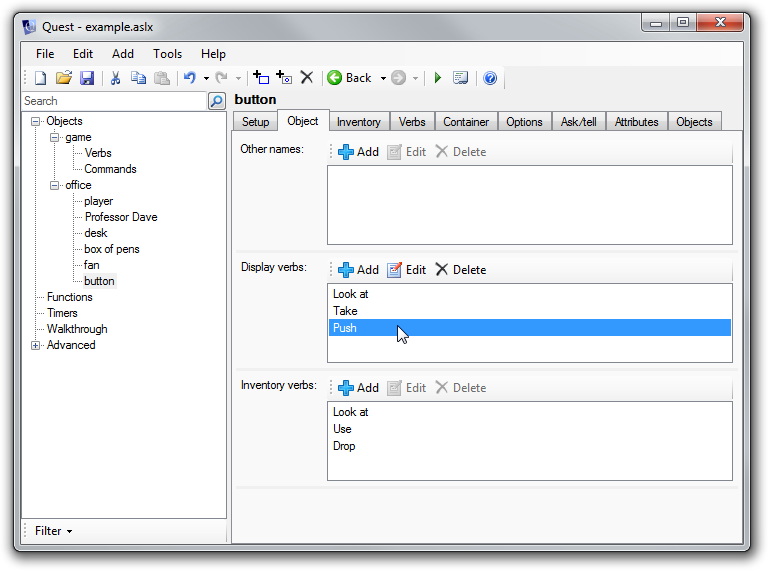Open the undo history dropdown arrow
This screenshot has height=571, width=768.
(206, 78)
